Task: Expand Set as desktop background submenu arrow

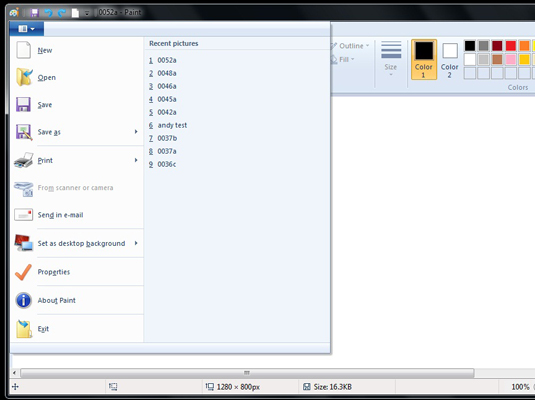Action: (x=136, y=243)
